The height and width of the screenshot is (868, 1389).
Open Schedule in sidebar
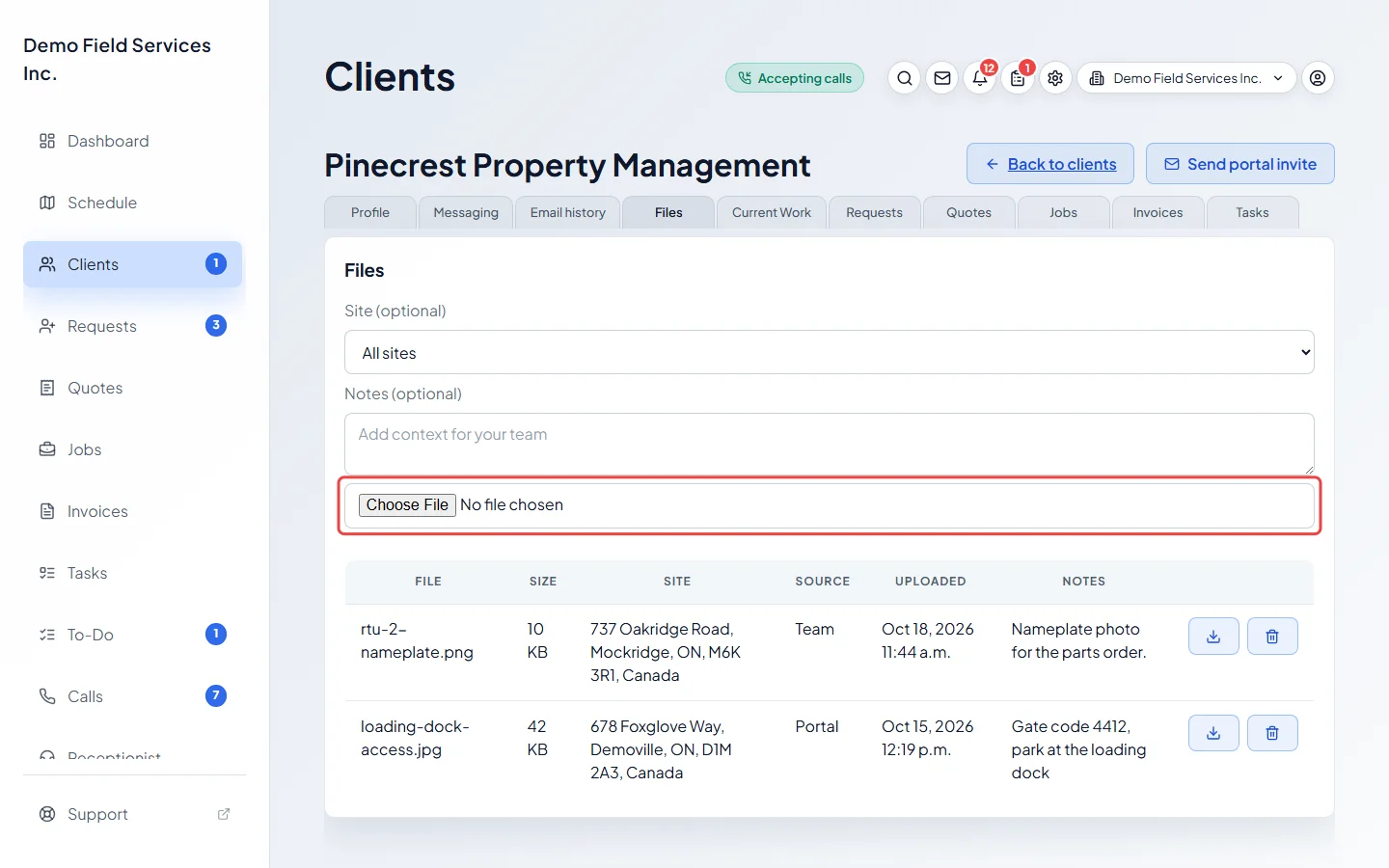133,203
